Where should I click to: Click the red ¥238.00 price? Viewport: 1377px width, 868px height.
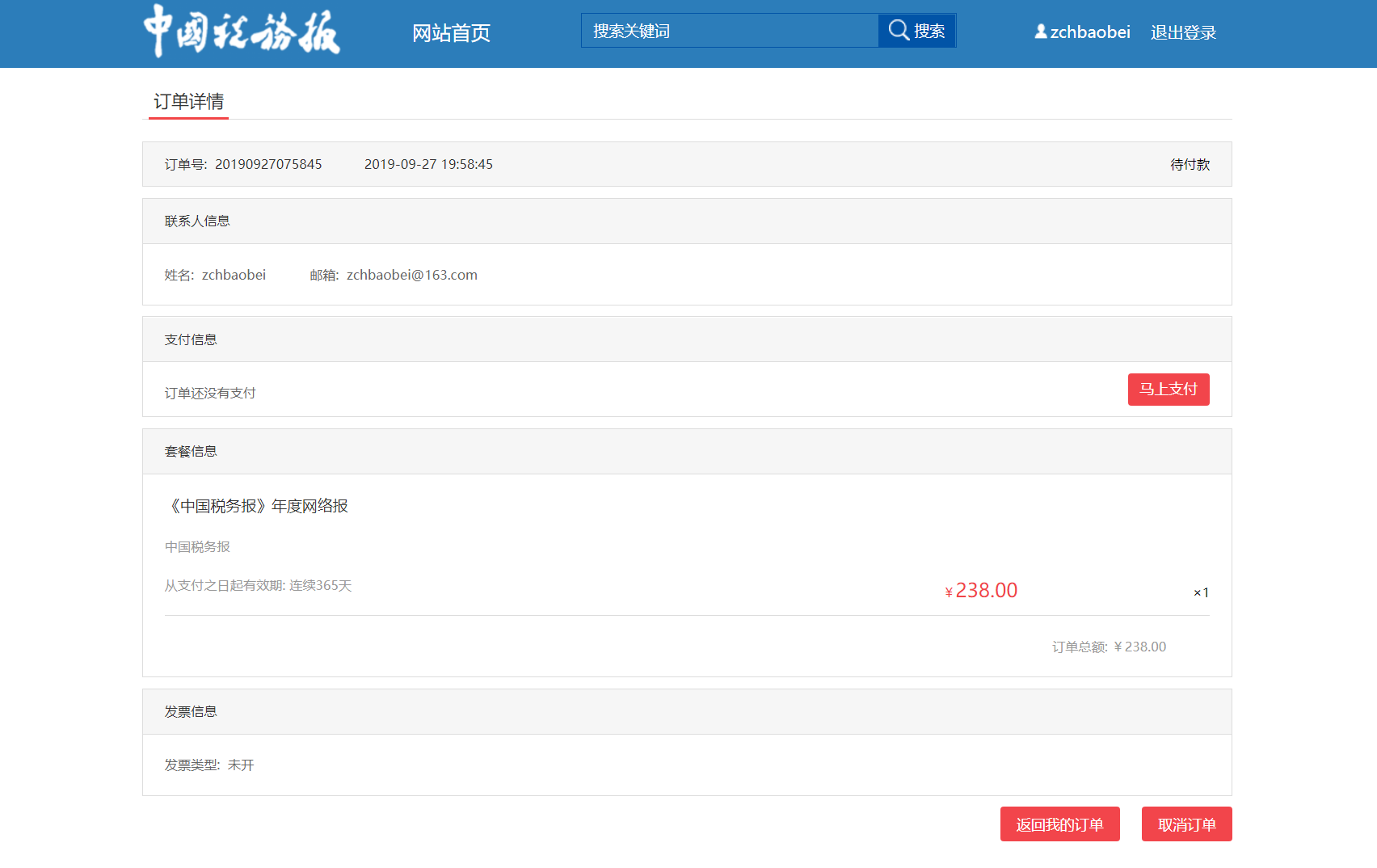click(981, 591)
